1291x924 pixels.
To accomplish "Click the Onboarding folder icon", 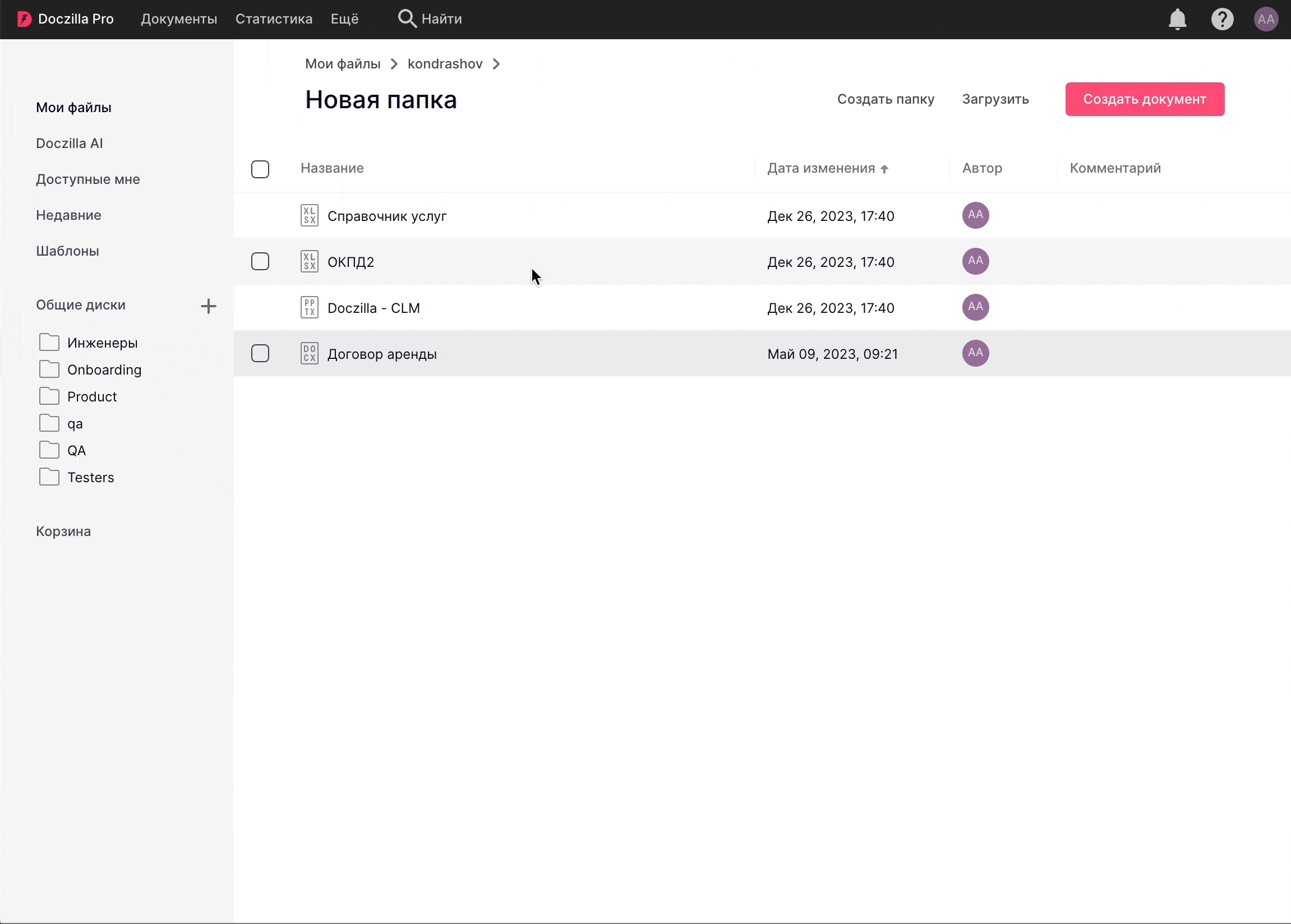I will tap(49, 369).
